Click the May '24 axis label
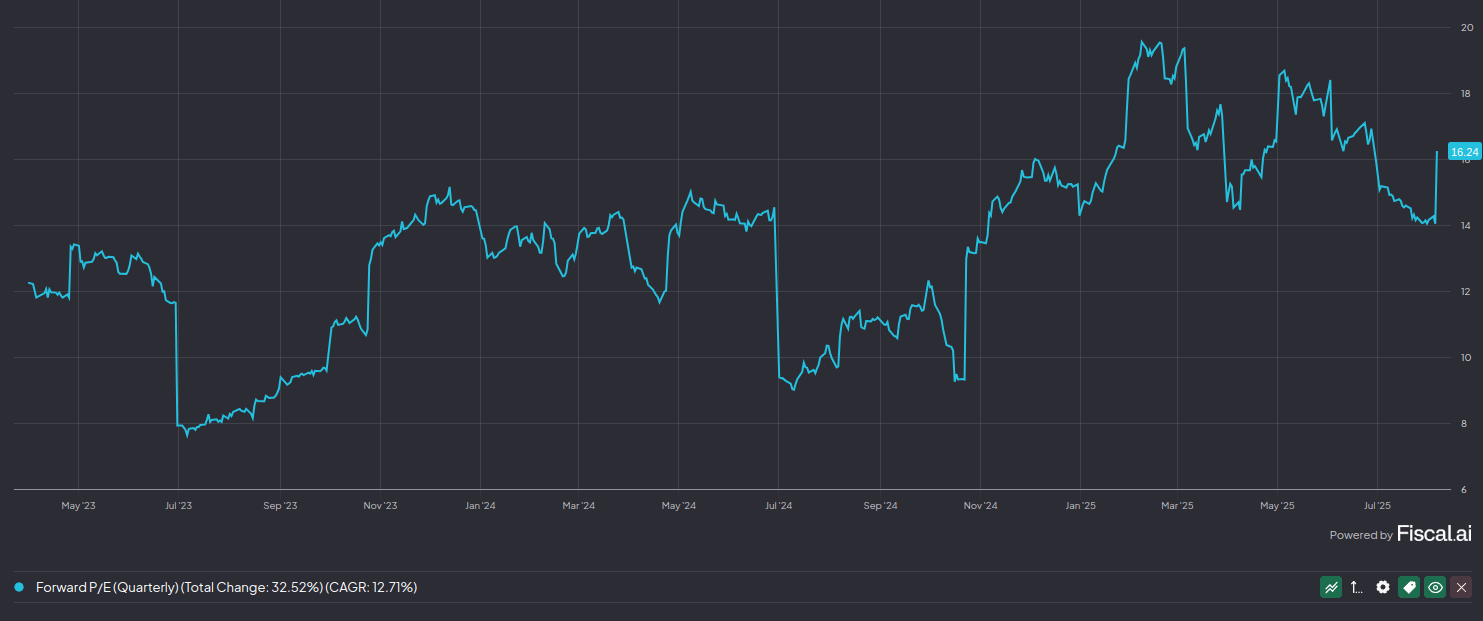This screenshot has height=621, width=1483. click(678, 506)
